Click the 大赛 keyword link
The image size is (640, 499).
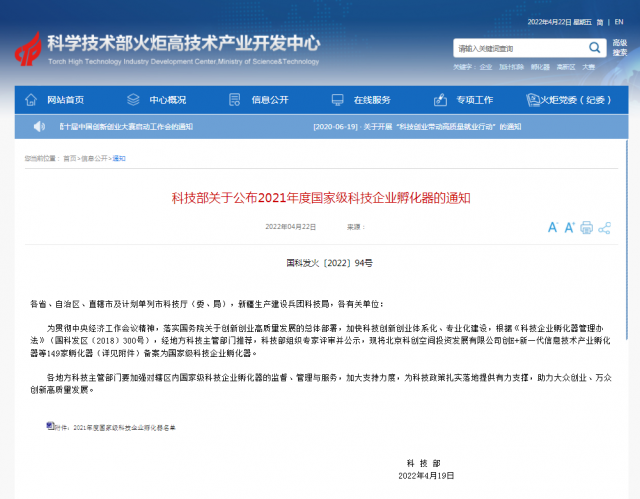click(588, 67)
